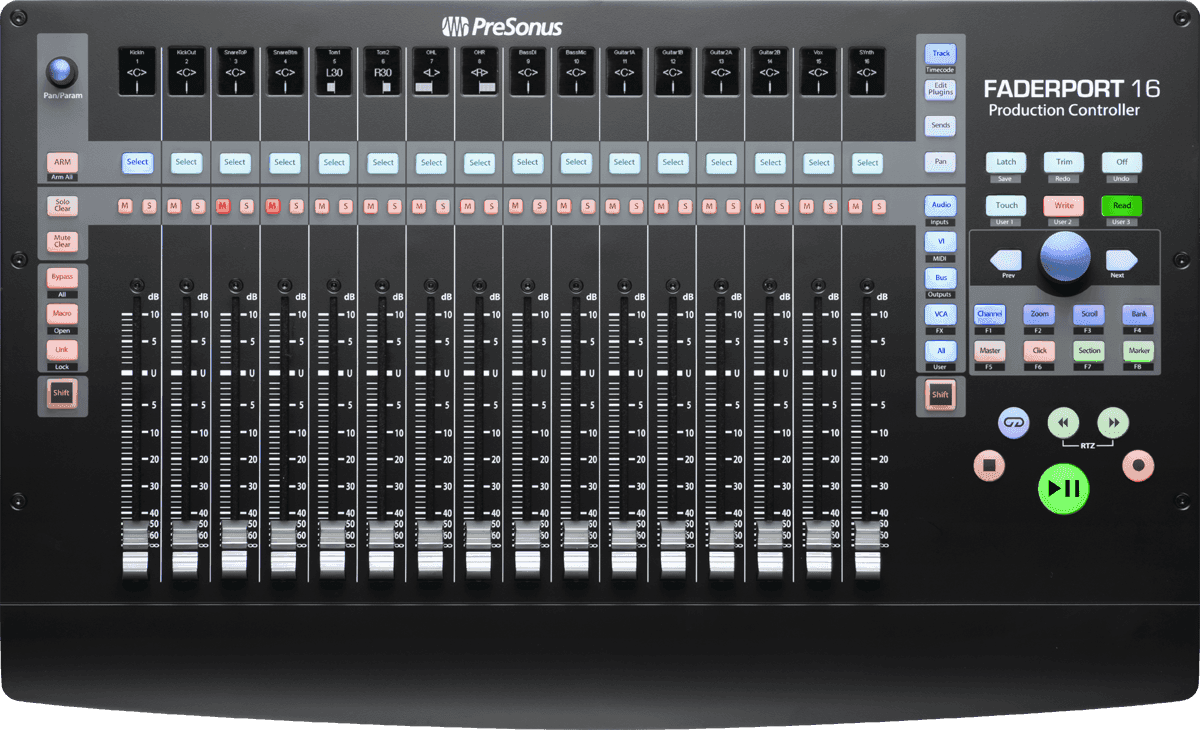The image size is (1200, 730).
Task: Click the Bypass button
Action: point(62,277)
